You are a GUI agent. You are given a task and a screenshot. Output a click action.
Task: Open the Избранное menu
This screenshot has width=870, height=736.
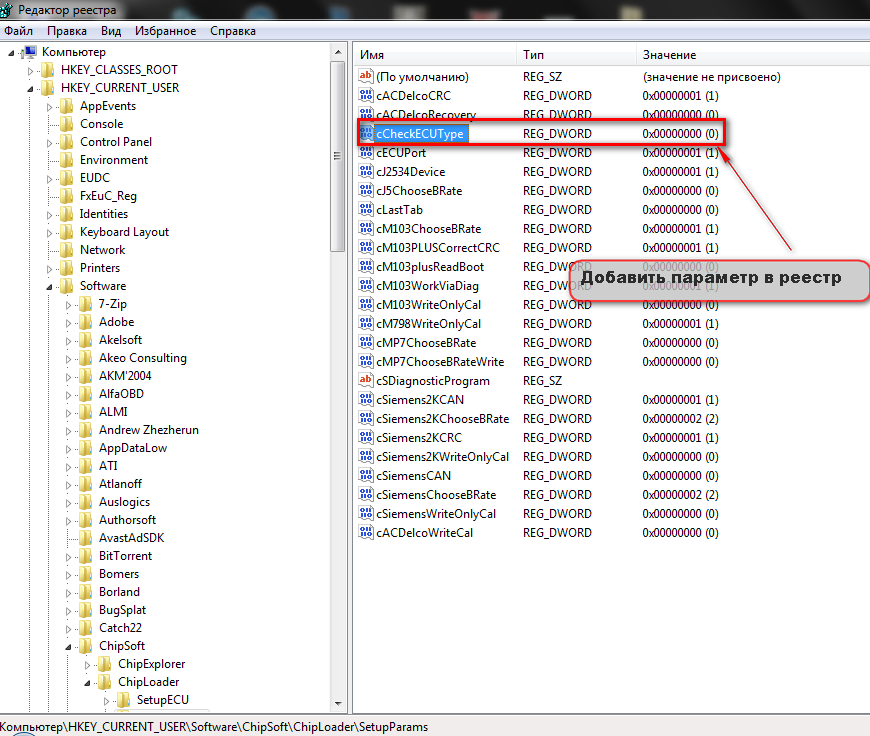(165, 31)
